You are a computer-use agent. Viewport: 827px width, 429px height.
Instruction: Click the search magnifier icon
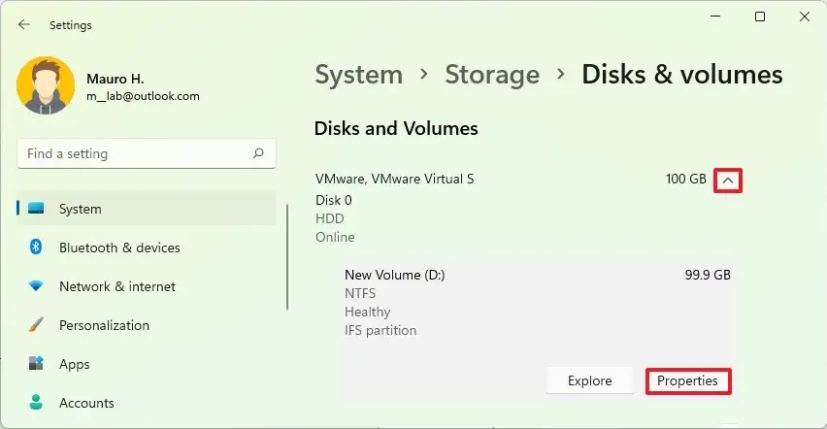258,154
